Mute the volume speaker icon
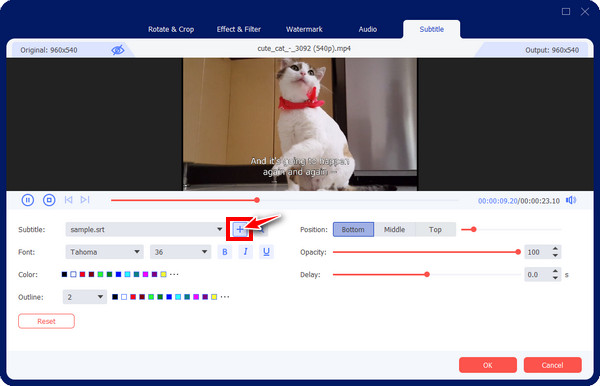 point(571,200)
